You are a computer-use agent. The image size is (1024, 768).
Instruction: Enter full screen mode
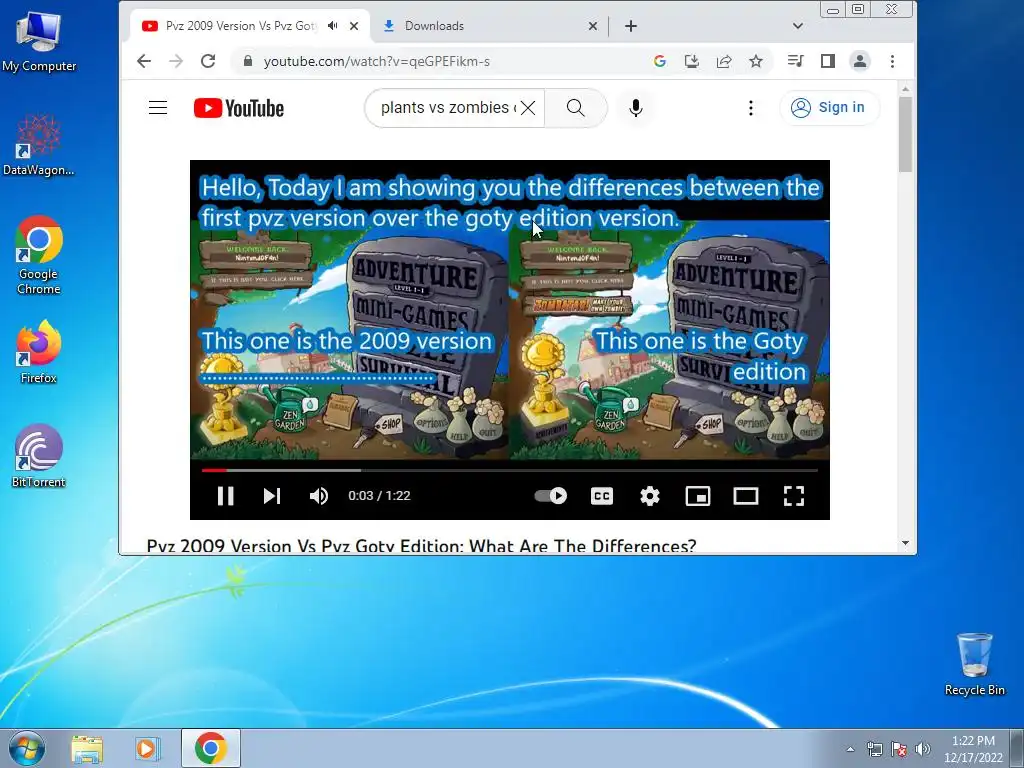pos(793,496)
